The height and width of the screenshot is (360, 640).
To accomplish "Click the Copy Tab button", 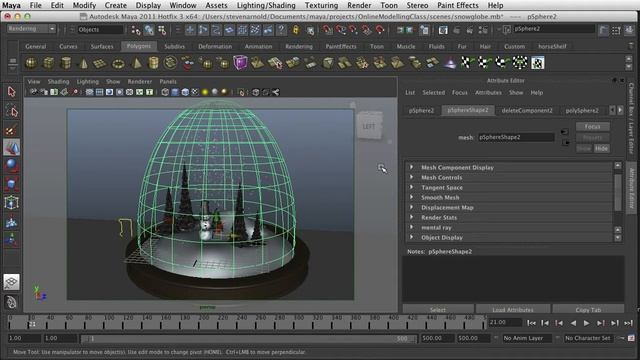I will (588, 310).
